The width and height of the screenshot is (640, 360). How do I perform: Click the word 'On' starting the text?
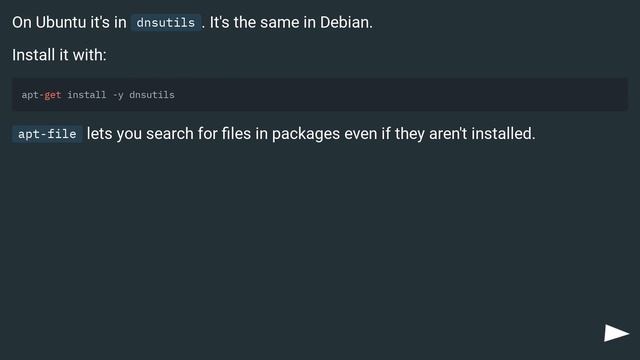click(22, 22)
